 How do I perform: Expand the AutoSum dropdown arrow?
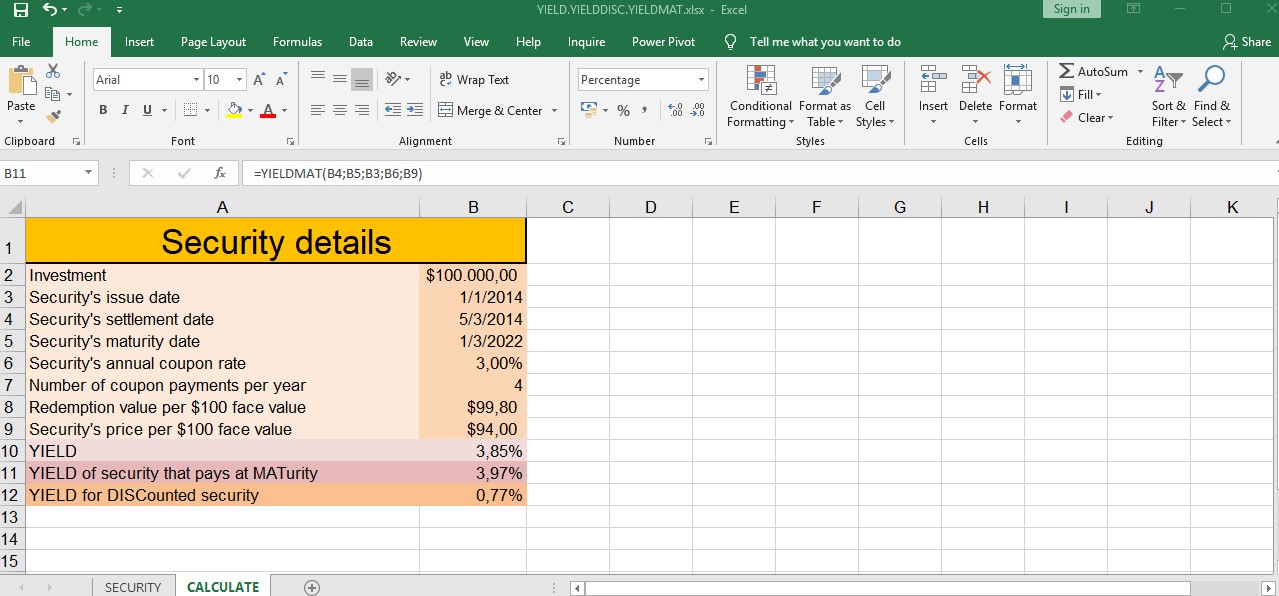(x=1140, y=72)
